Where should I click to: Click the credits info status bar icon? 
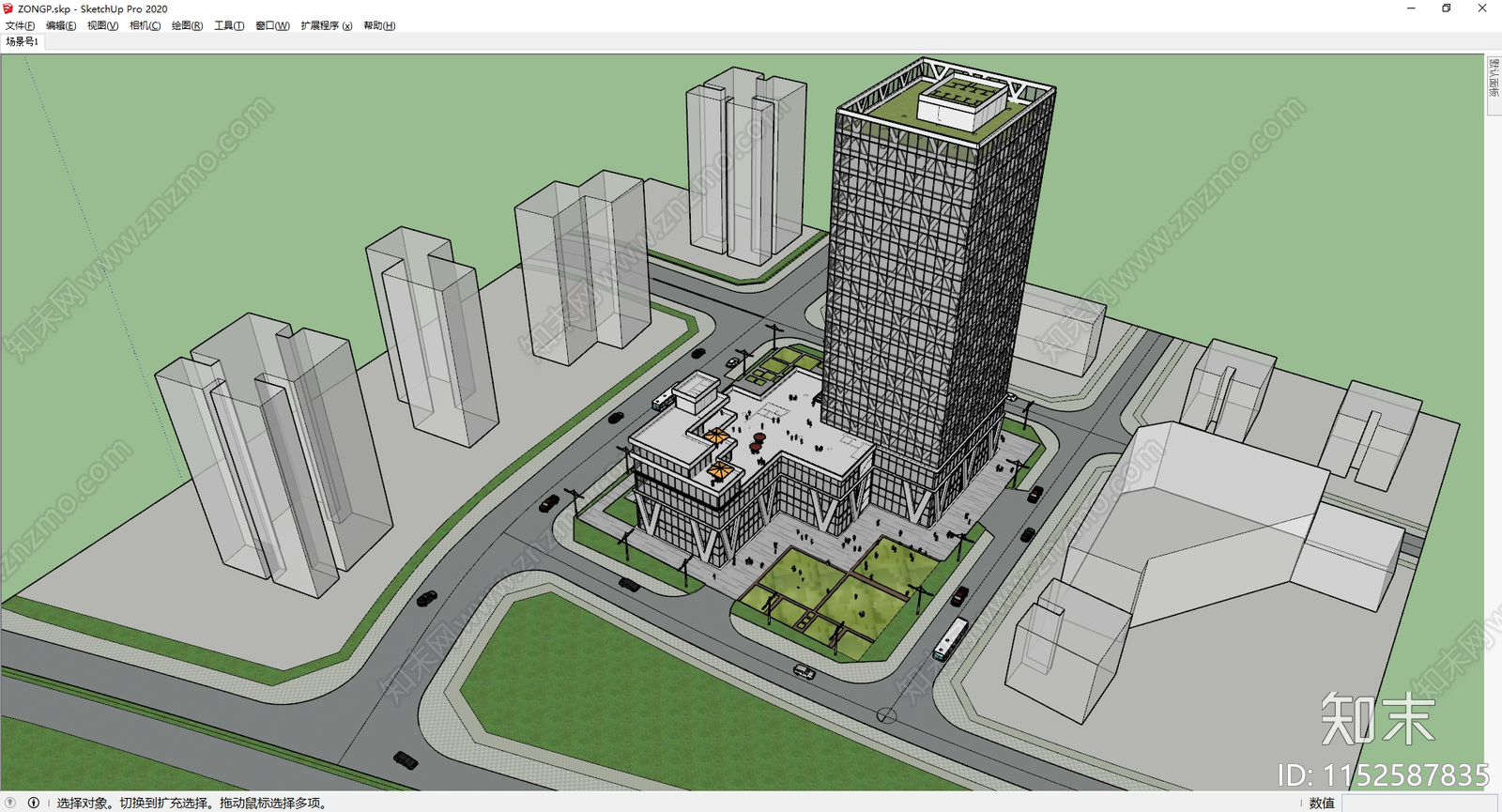pos(34,803)
